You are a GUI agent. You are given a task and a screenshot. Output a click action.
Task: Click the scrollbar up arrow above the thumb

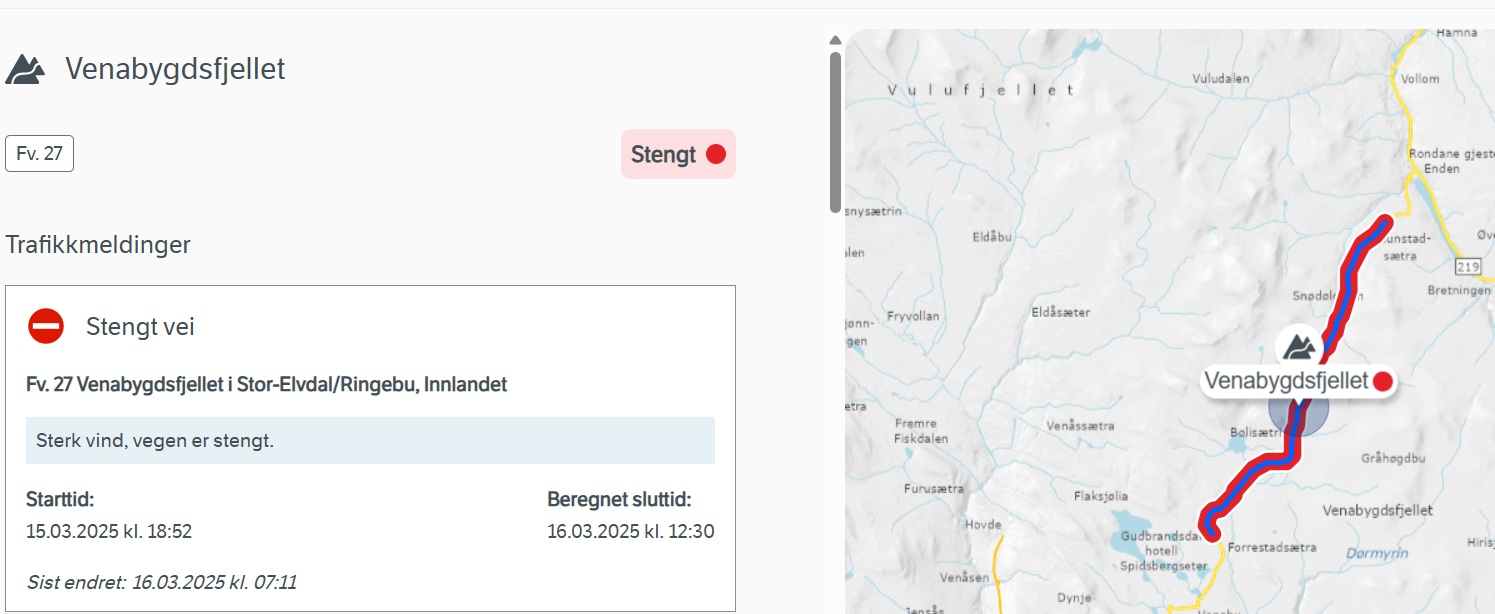[x=836, y=40]
